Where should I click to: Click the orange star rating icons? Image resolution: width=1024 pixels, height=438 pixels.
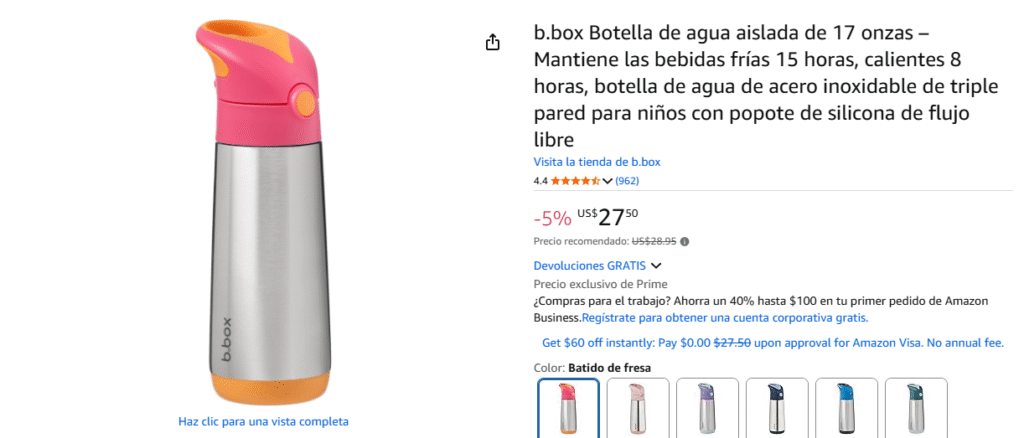coord(575,181)
